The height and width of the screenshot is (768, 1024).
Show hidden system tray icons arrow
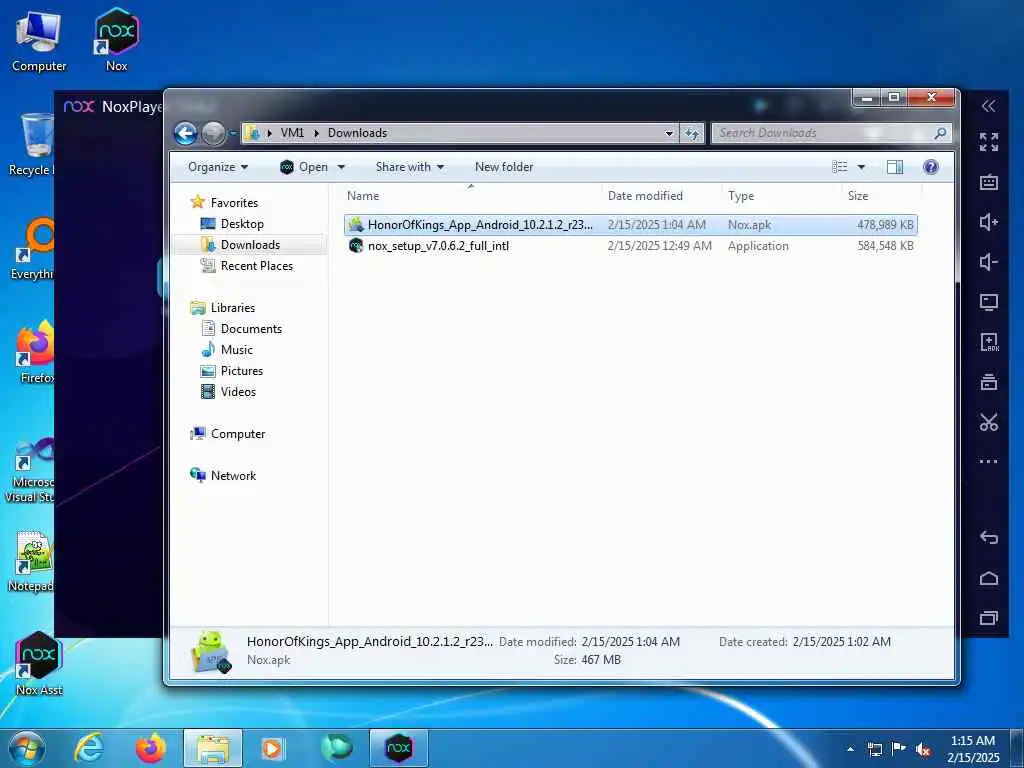tap(850, 749)
